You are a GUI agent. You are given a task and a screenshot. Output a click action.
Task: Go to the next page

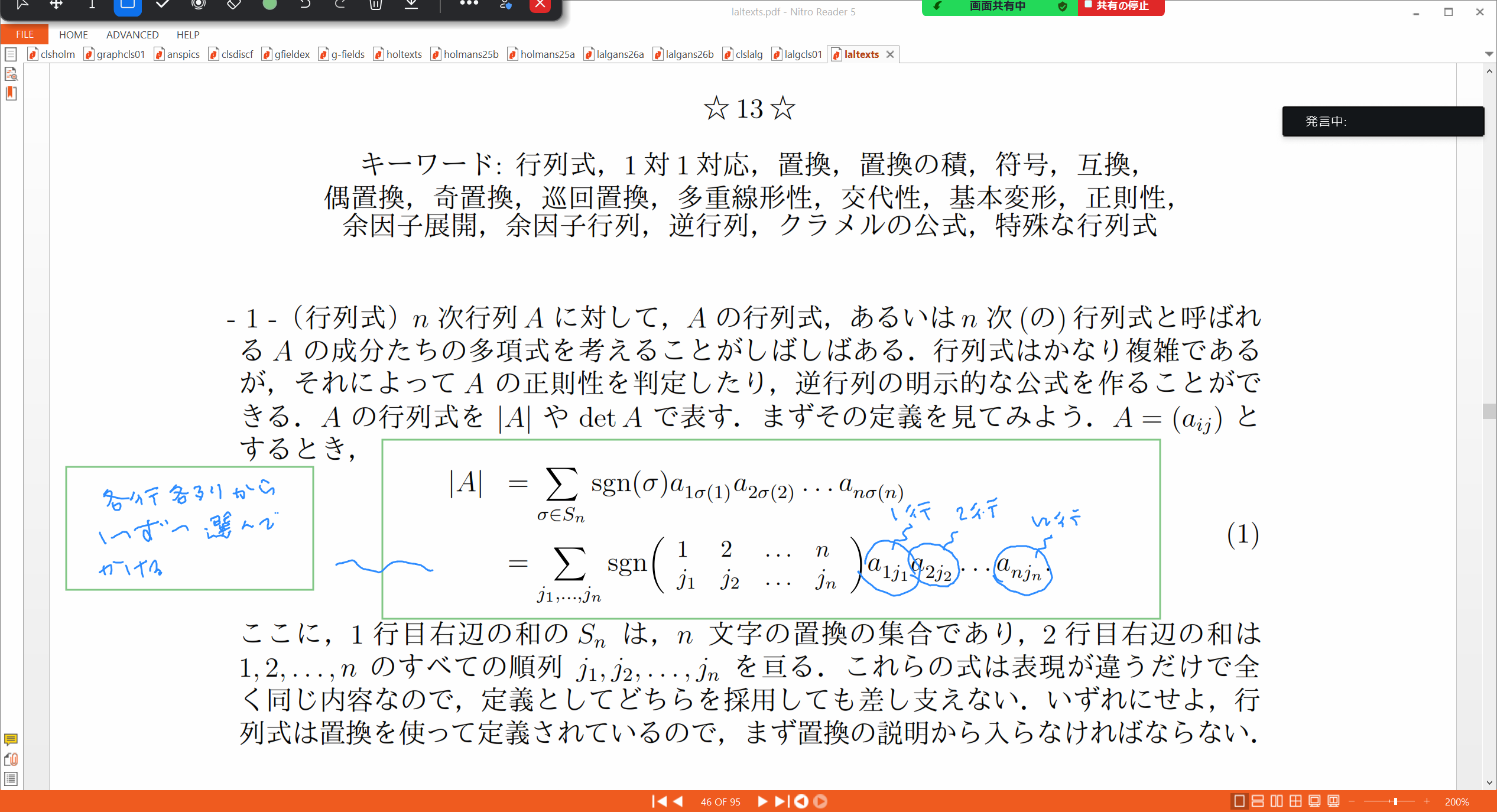(x=762, y=801)
